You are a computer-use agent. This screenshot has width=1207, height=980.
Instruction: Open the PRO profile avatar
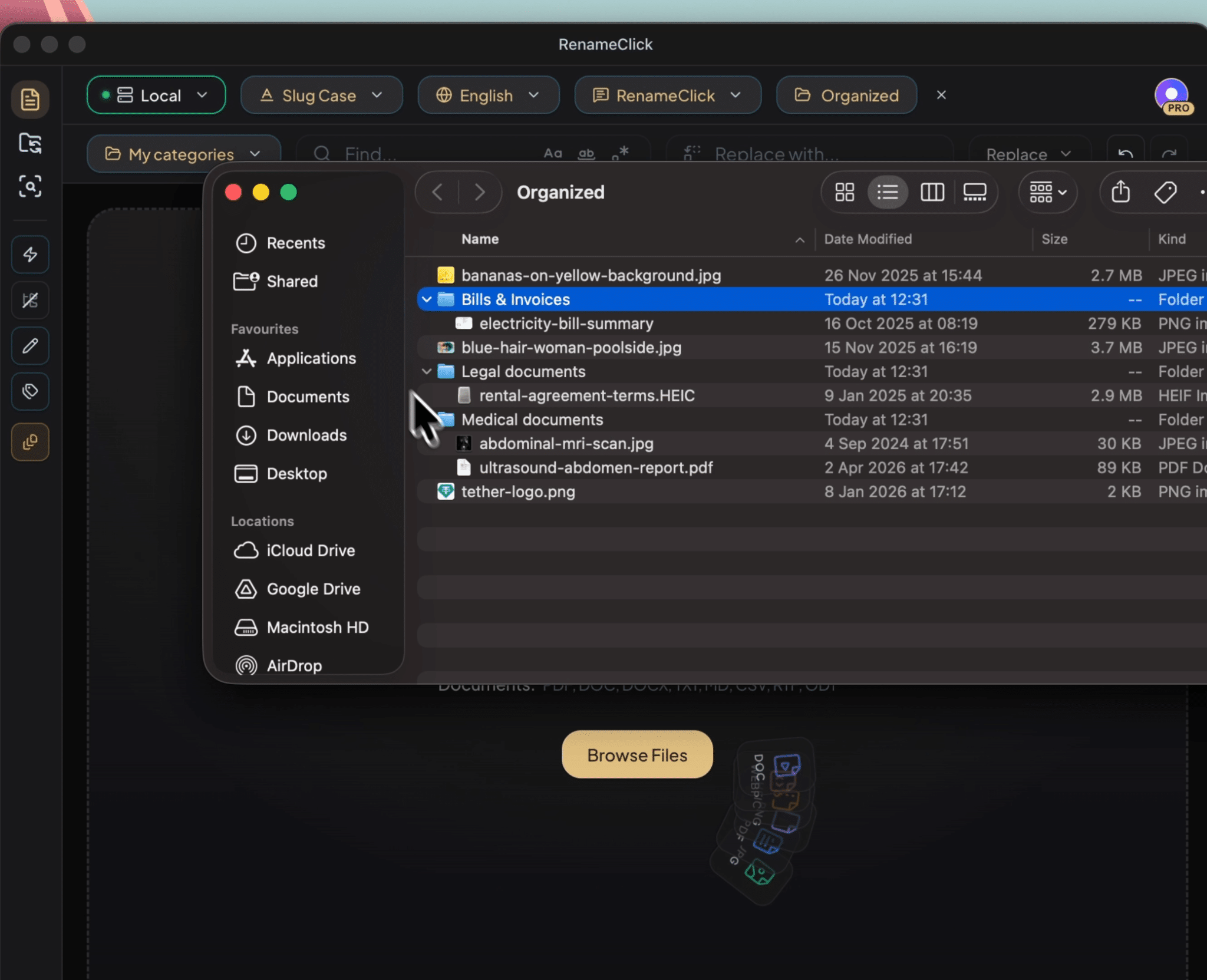tap(1173, 97)
